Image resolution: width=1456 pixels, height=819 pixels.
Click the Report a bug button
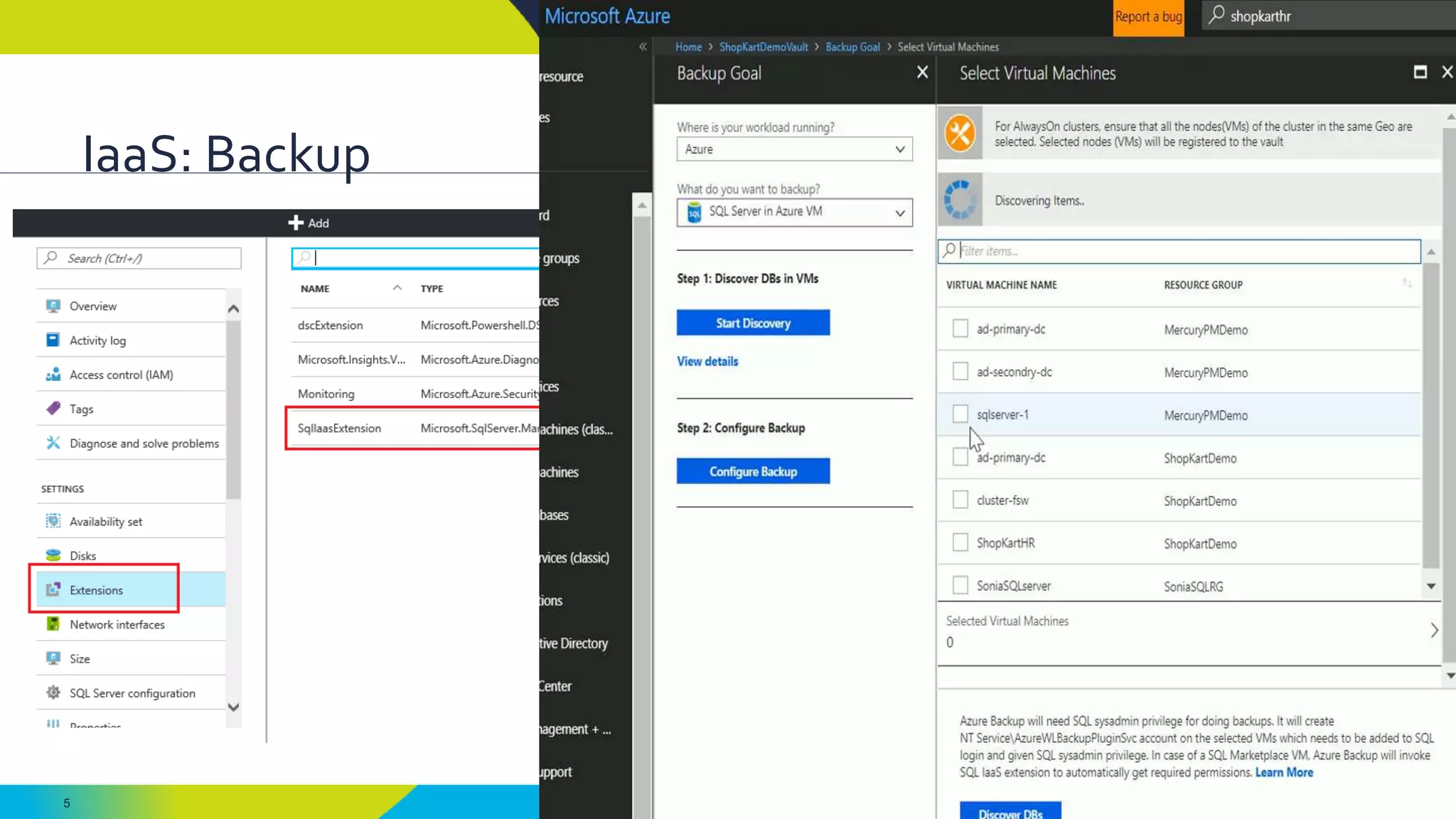click(1148, 17)
